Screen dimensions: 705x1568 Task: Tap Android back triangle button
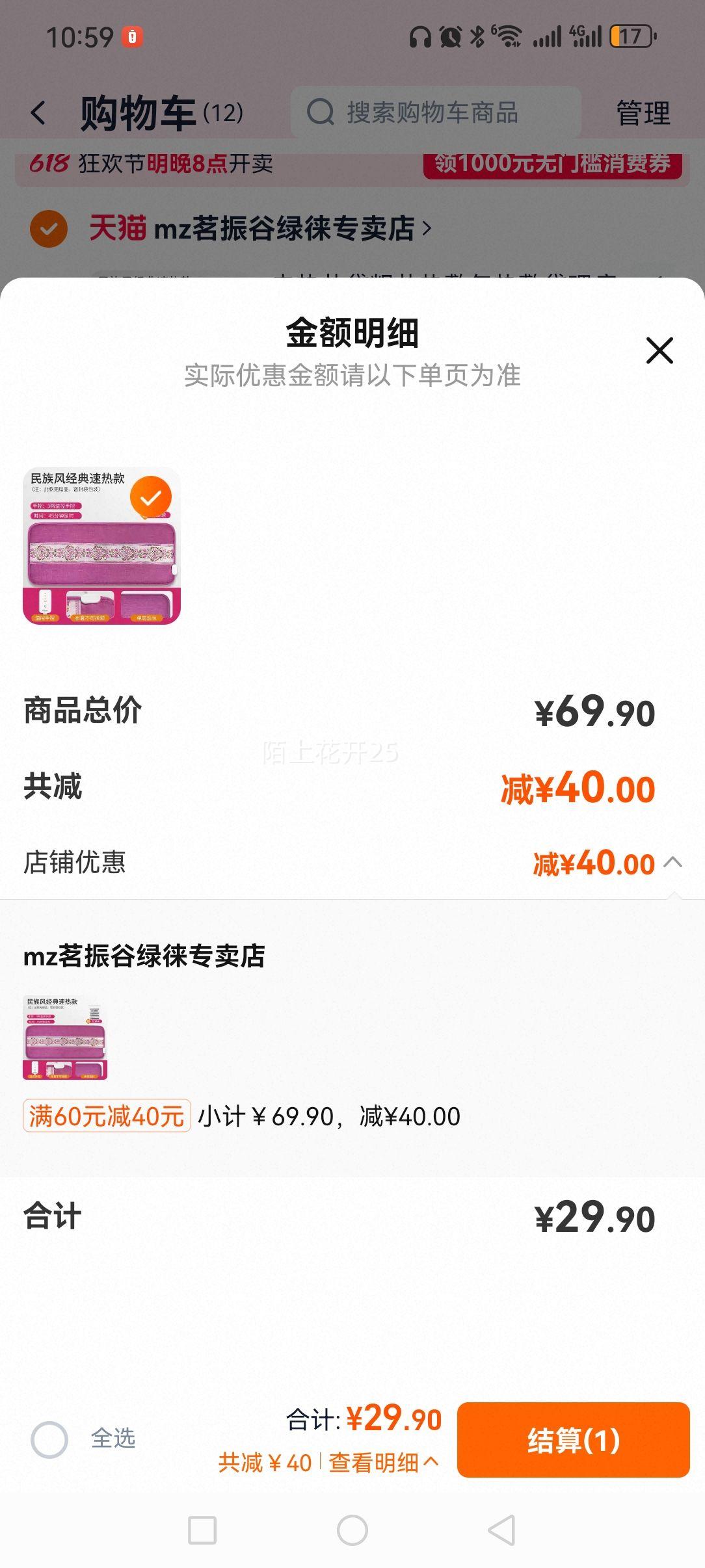coord(502,1530)
